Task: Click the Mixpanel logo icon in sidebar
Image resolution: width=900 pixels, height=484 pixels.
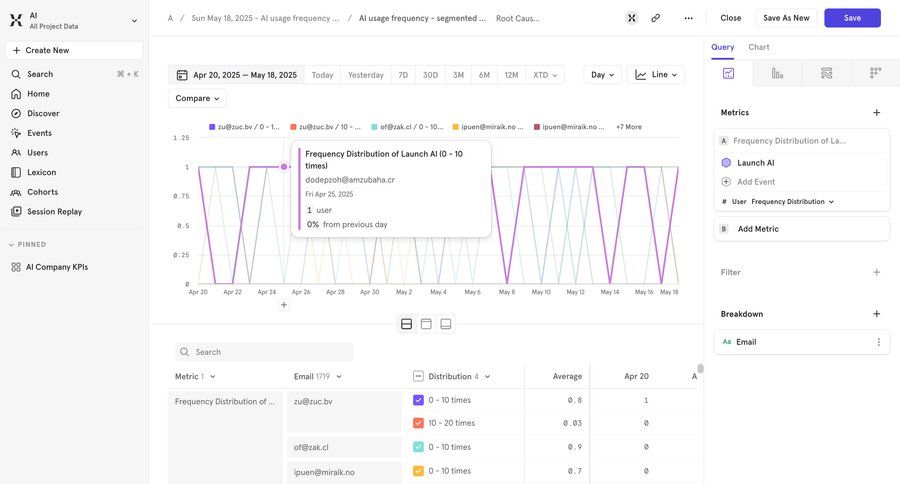Action: coord(16,21)
